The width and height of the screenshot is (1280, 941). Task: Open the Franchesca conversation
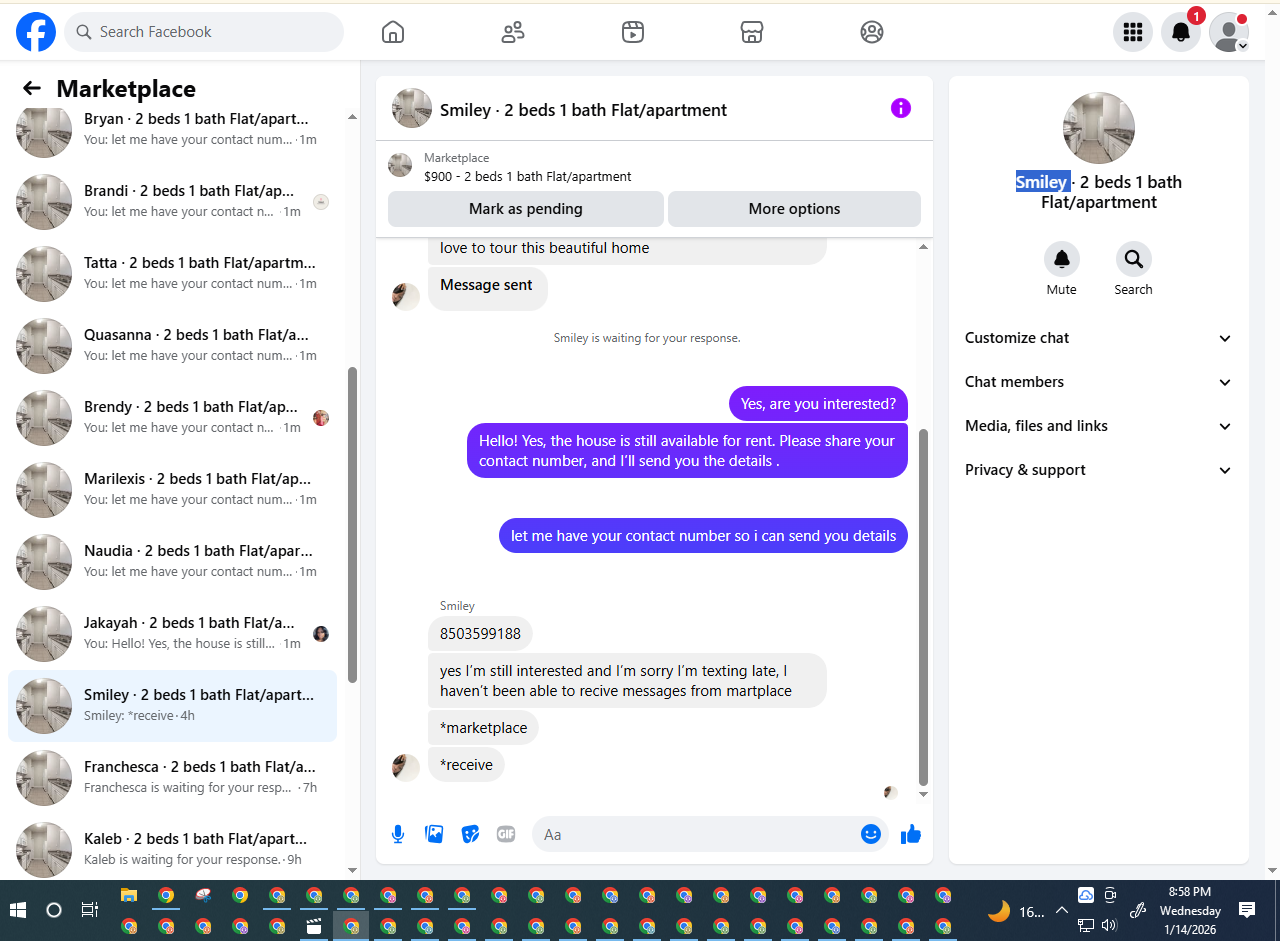click(x=173, y=777)
